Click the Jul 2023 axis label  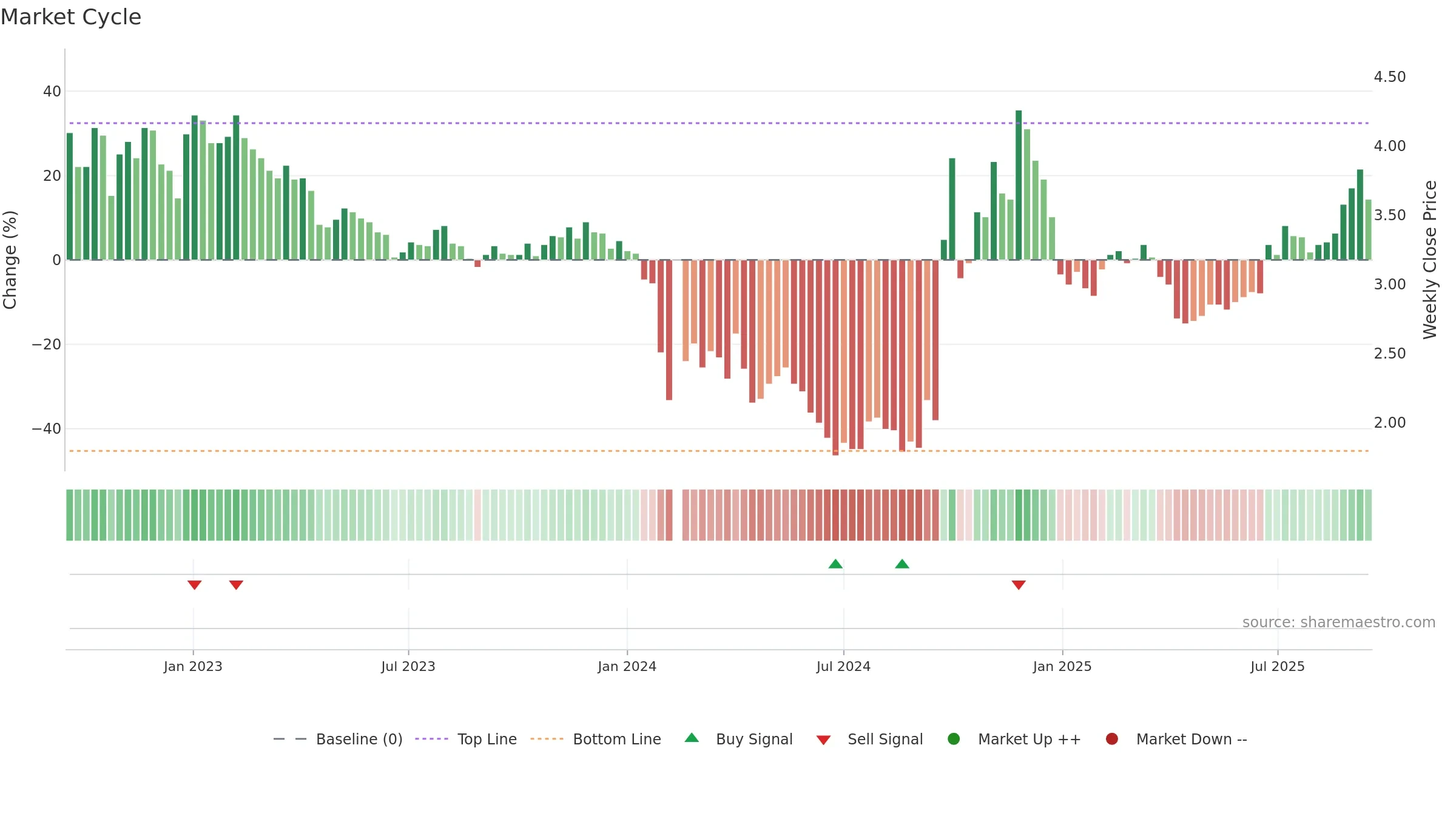408,666
